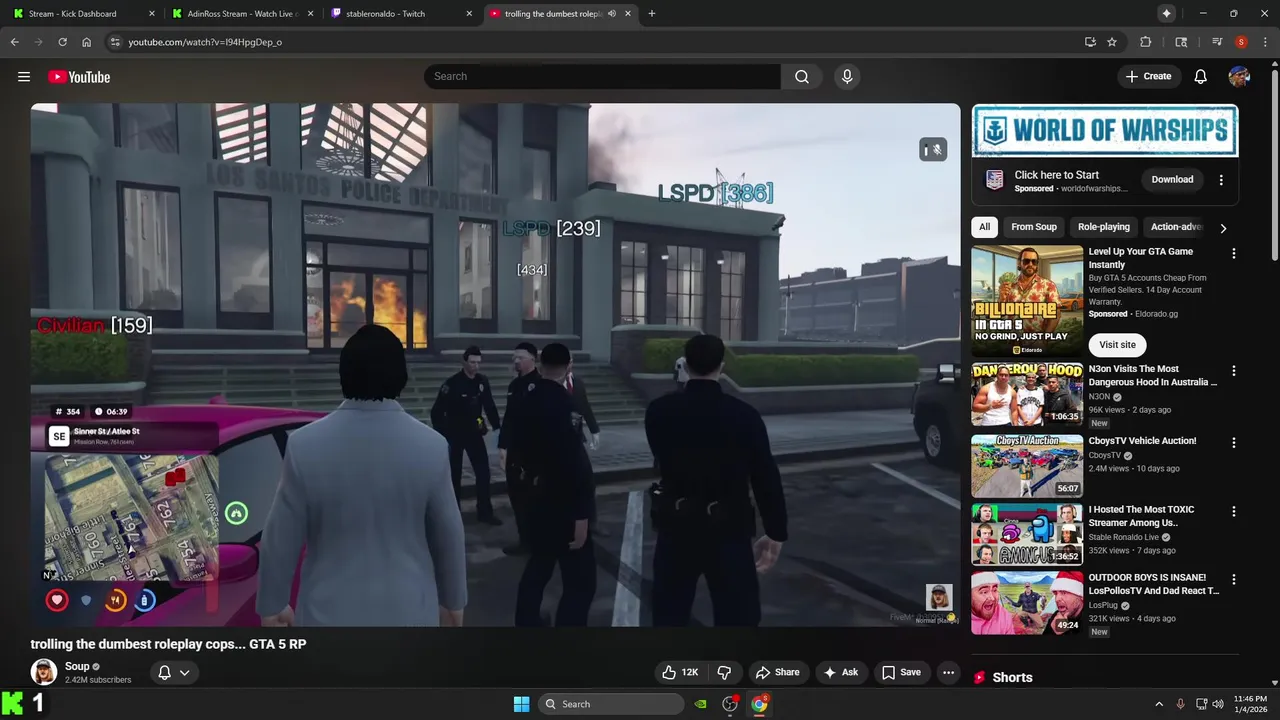
Task: Open more actions ellipsis beside Save
Action: tap(948, 673)
